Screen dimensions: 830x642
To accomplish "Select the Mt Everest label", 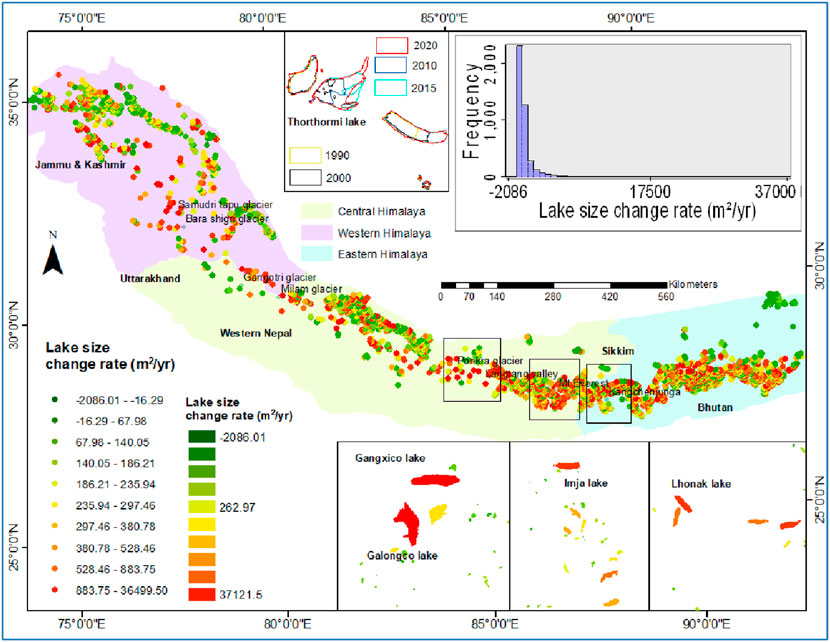I will 583,382.
